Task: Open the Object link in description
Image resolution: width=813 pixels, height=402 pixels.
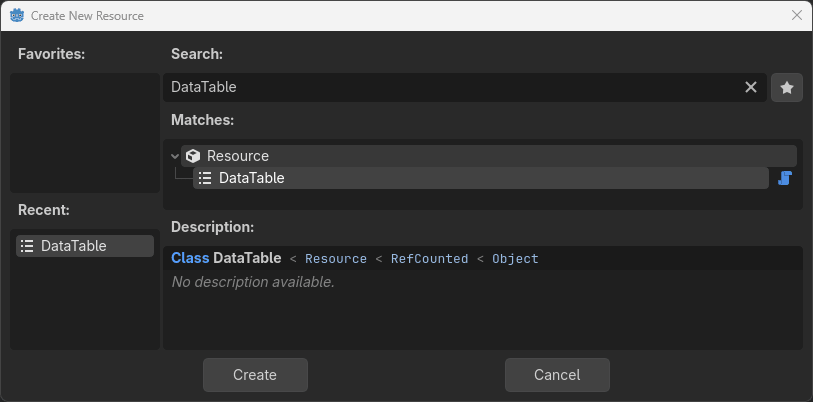Action: tap(515, 259)
